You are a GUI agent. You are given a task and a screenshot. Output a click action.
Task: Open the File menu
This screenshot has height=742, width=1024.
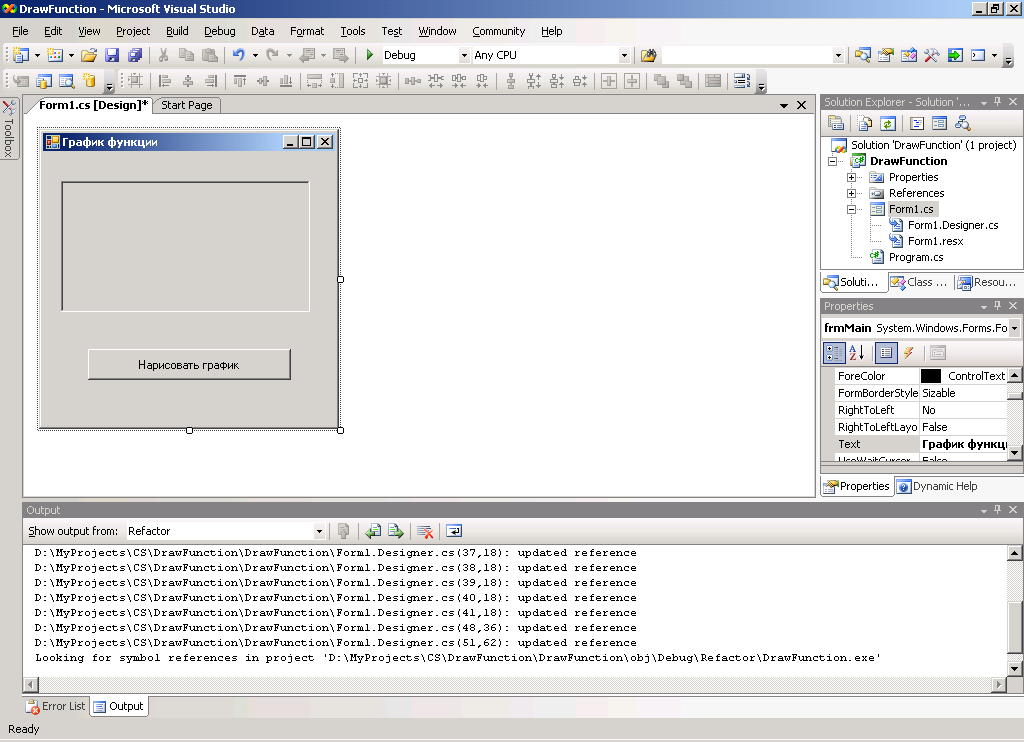(20, 31)
